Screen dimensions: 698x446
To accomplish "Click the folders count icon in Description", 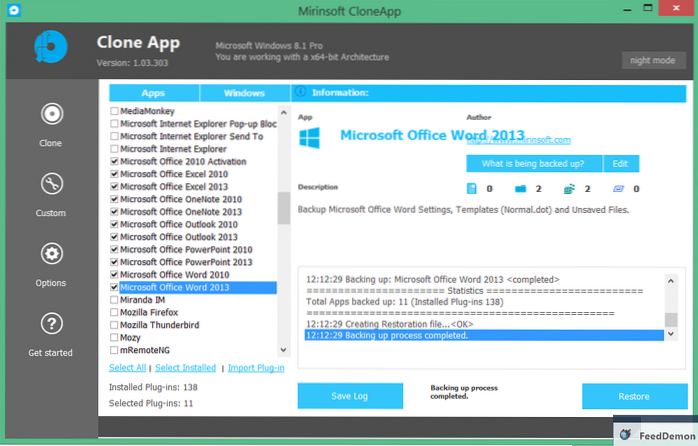I will tap(520, 188).
